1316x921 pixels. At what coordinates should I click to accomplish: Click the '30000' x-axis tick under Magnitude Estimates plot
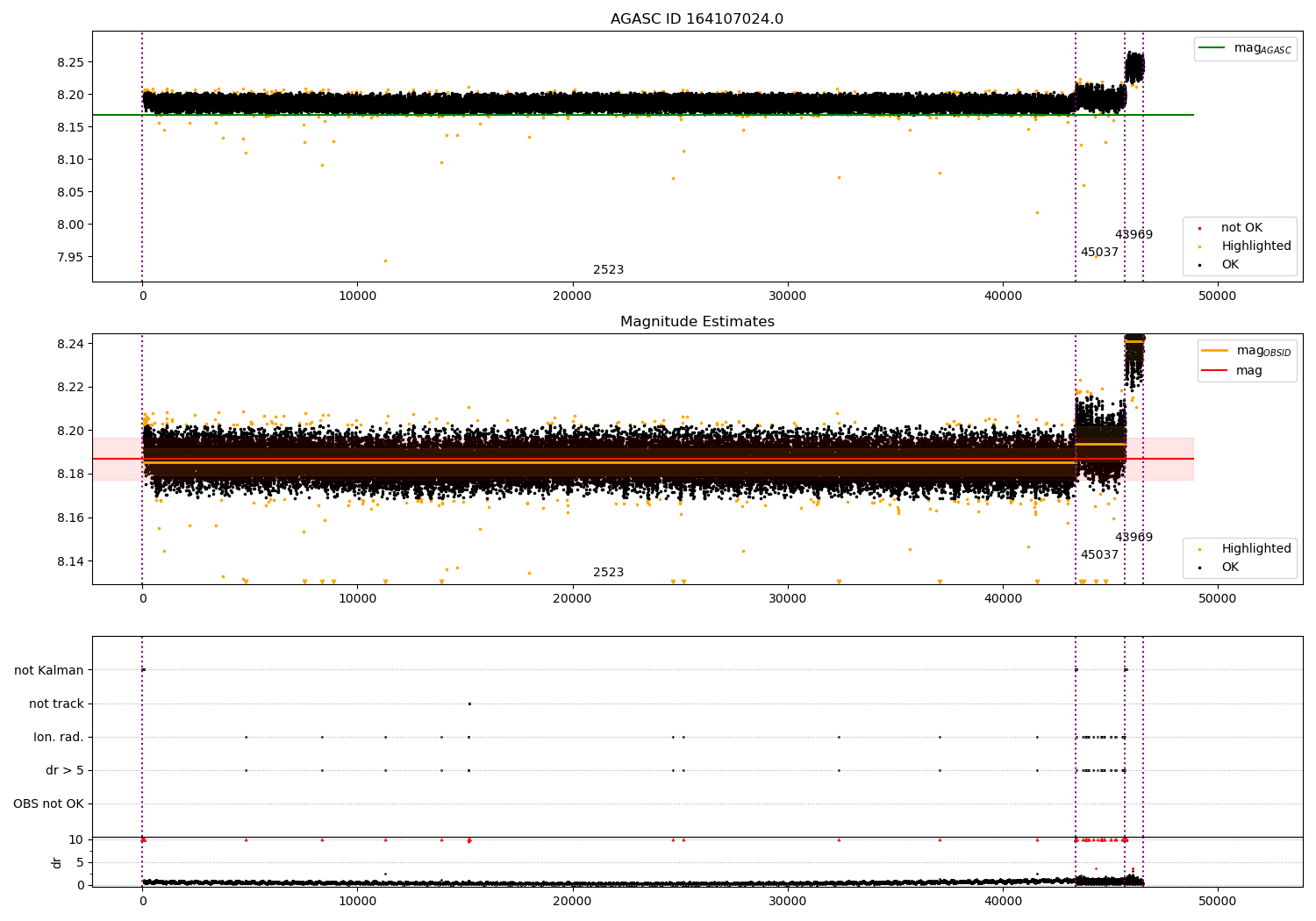(x=787, y=599)
